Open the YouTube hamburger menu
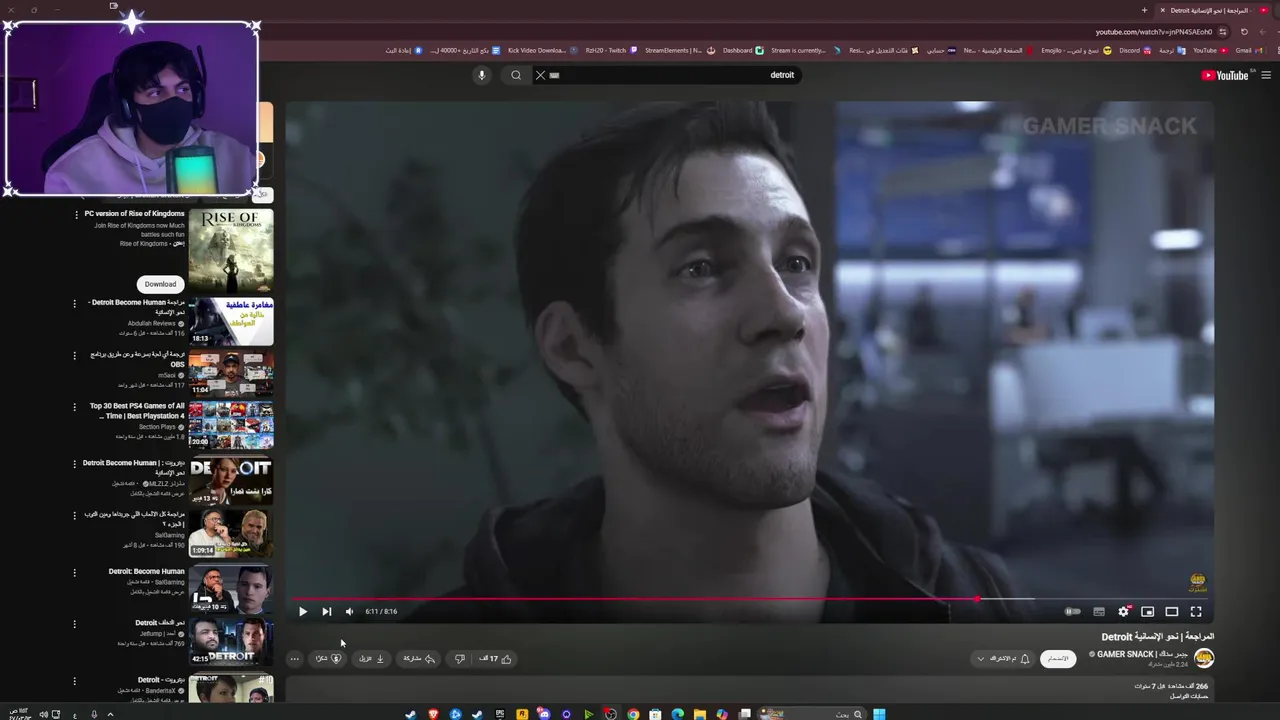1280x720 pixels. coord(1266,75)
